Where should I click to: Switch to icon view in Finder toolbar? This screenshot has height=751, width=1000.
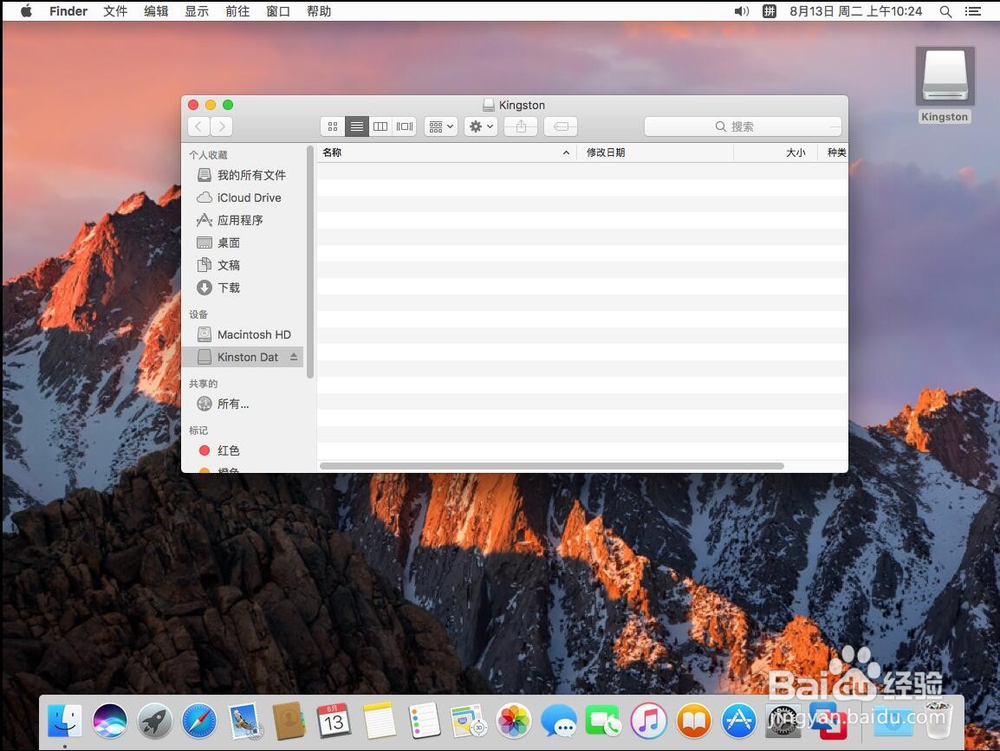click(332, 126)
